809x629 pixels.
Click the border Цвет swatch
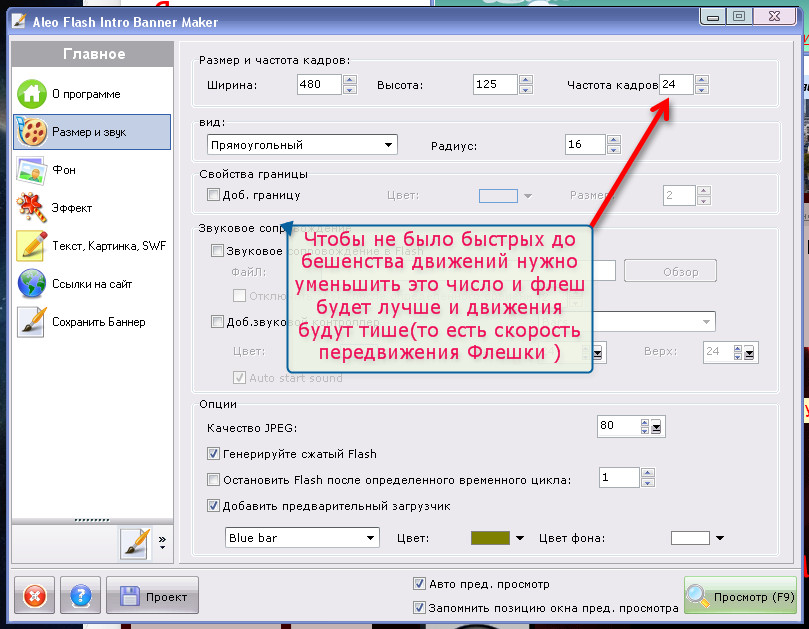tap(498, 196)
